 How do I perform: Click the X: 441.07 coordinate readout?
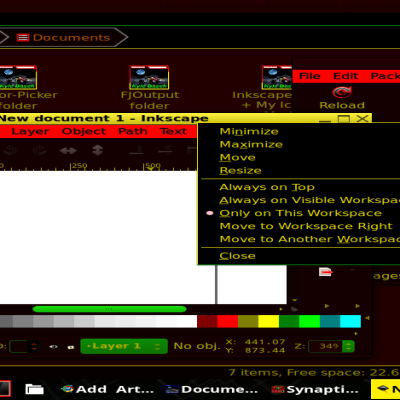(x=255, y=342)
